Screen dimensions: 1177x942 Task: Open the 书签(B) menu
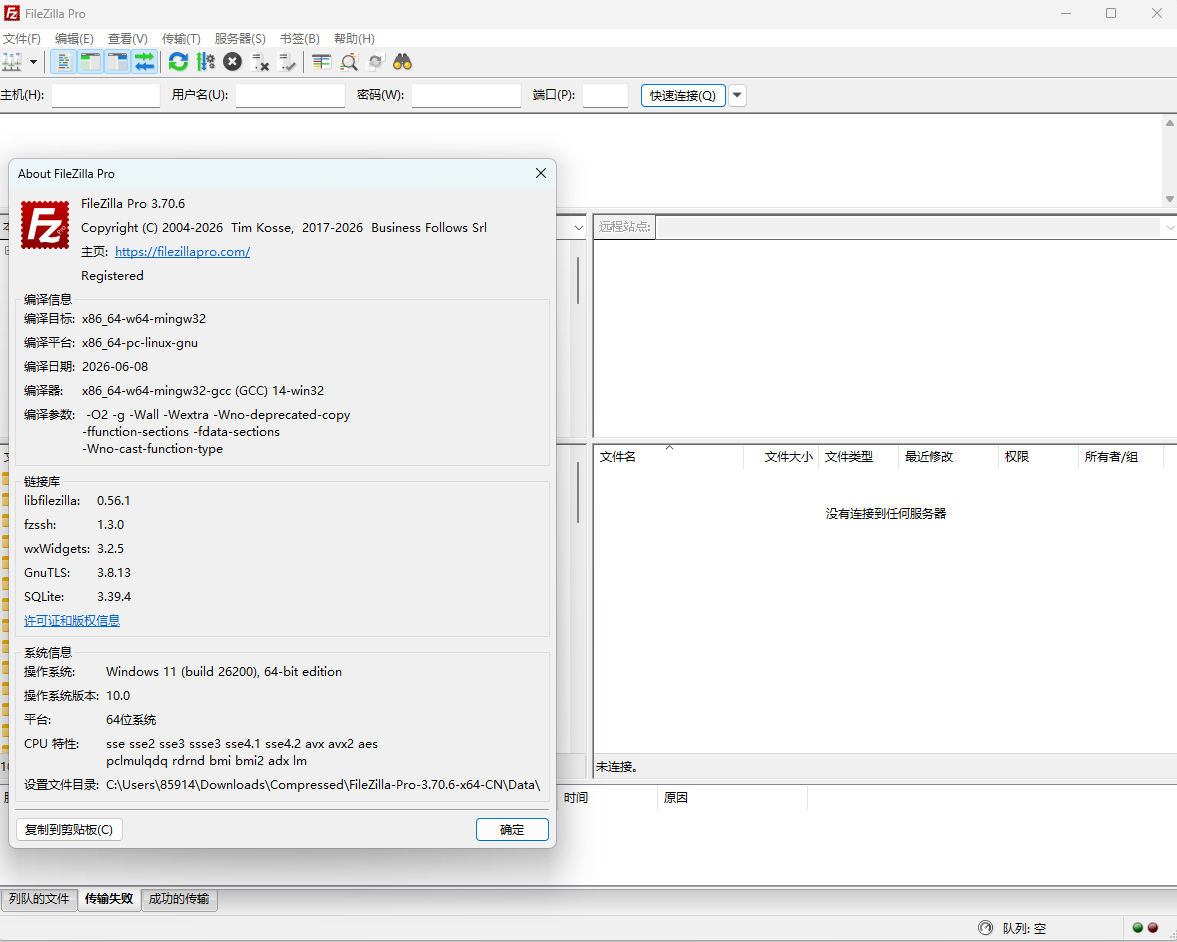(x=300, y=38)
